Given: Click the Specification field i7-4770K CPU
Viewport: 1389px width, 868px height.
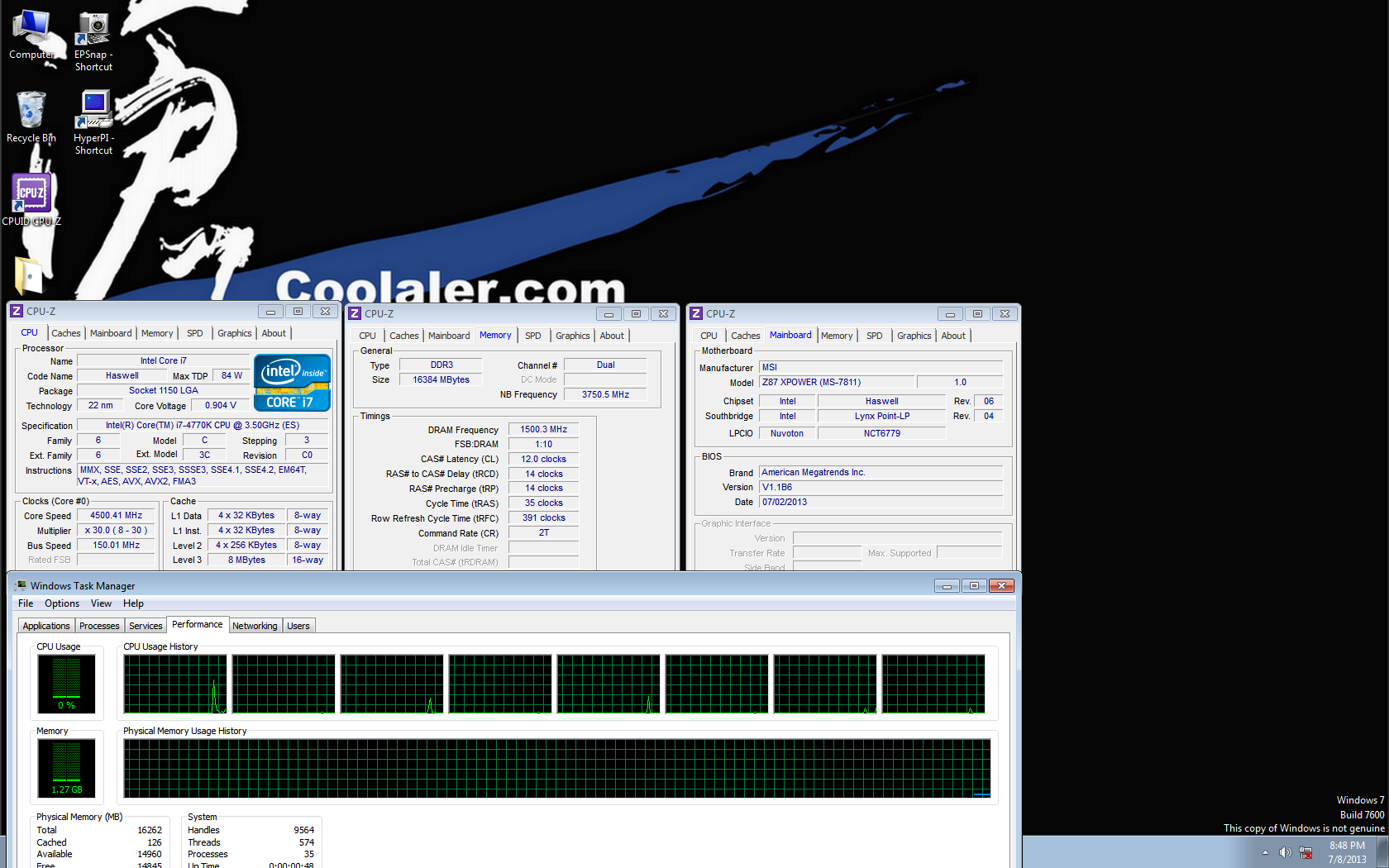Looking at the screenshot, I should [x=203, y=426].
